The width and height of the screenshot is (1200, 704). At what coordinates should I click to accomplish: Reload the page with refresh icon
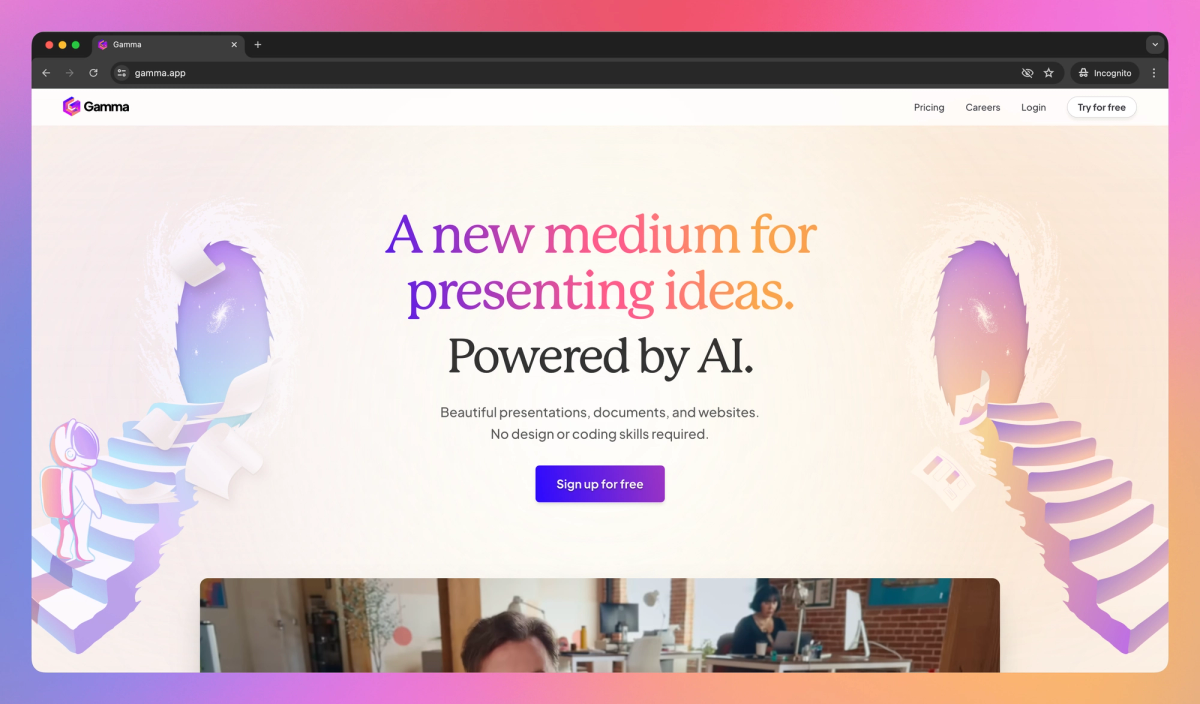point(94,73)
